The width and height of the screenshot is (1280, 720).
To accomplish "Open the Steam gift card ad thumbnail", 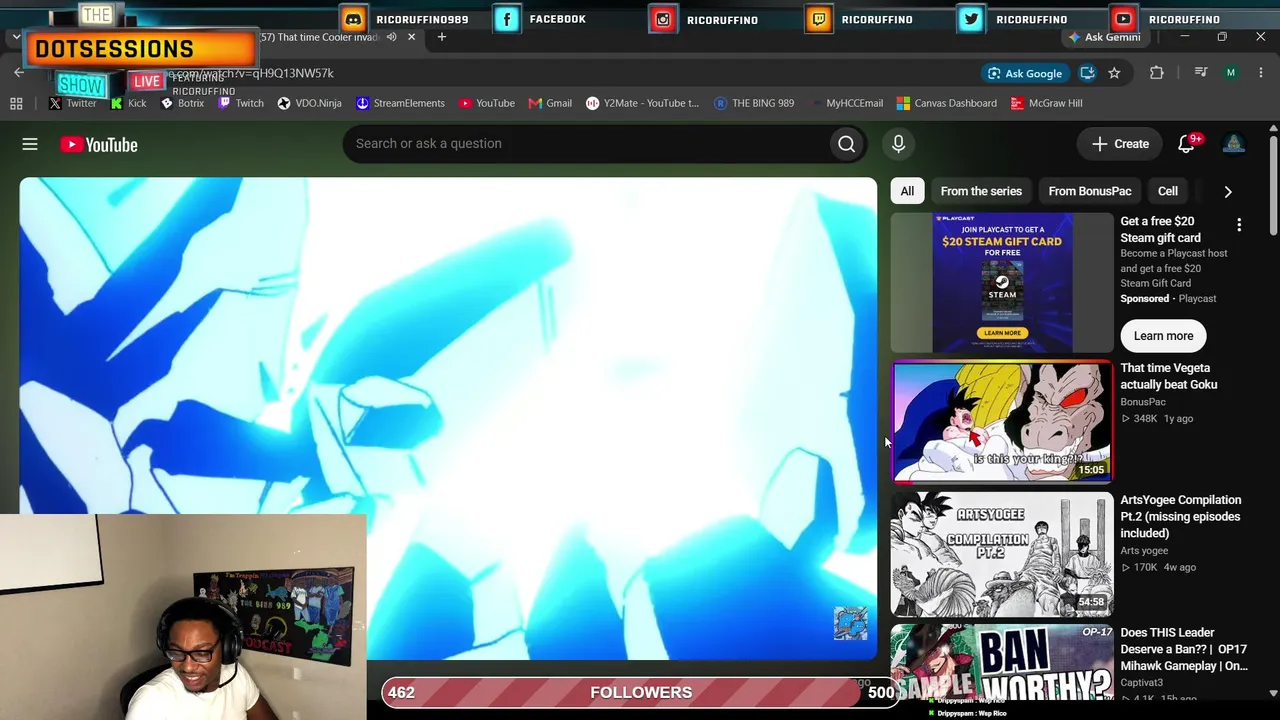I will [x=1002, y=283].
